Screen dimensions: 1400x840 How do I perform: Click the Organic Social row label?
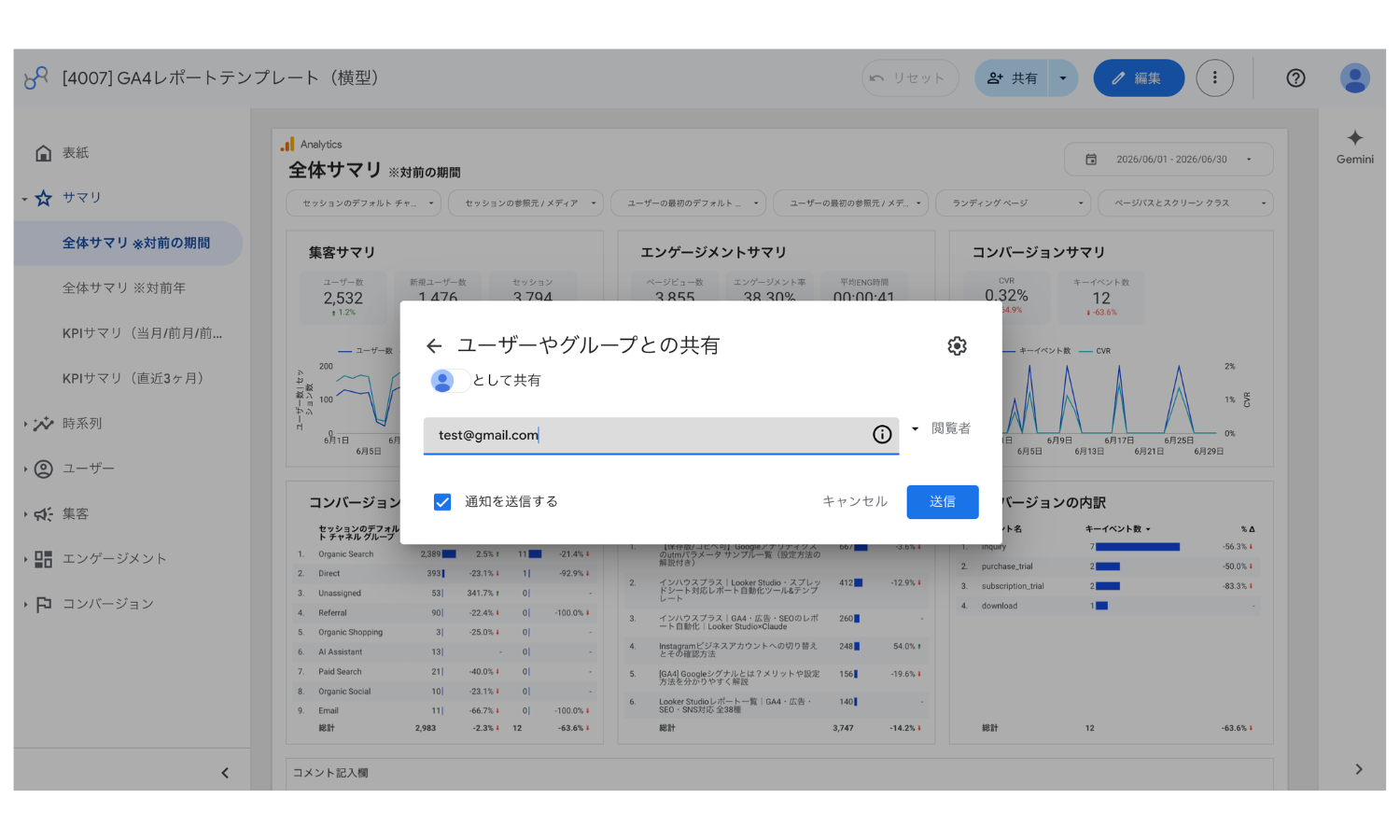tap(344, 692)
